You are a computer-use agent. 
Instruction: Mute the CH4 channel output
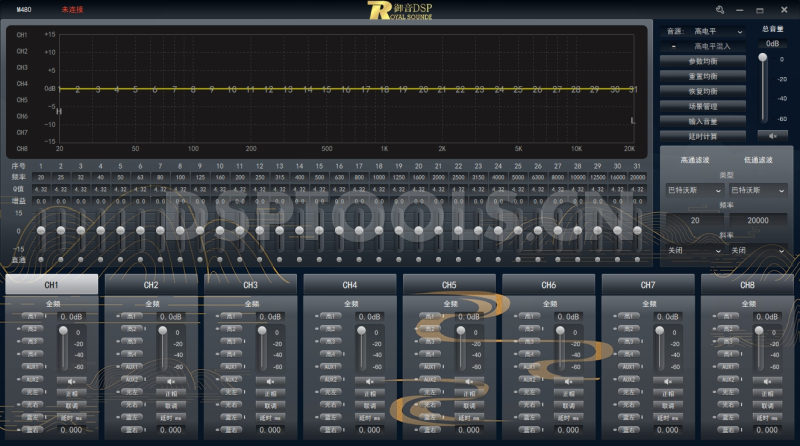(x=370, y=381)
